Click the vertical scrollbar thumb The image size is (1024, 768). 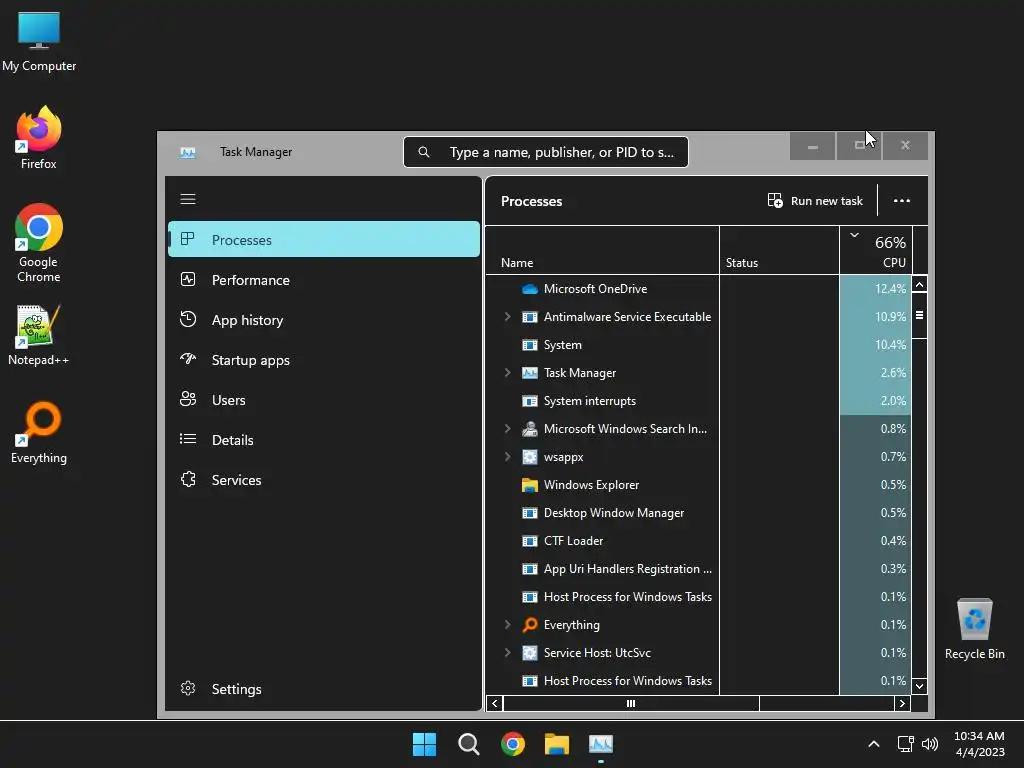click(x=920, y=315)
